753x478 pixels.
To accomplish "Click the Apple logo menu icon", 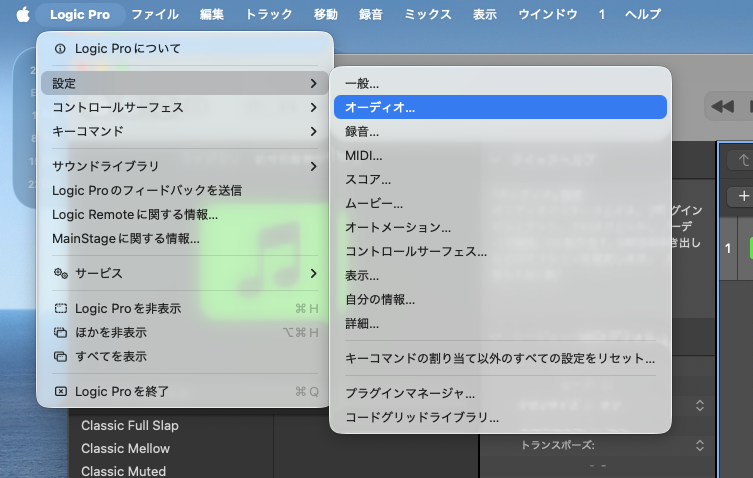I will click(x=22, y=14).
